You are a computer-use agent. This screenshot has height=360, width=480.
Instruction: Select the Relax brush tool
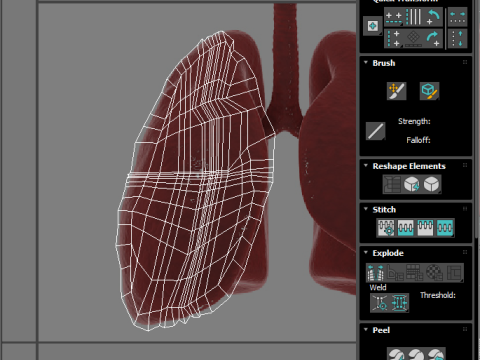[429, 91]
